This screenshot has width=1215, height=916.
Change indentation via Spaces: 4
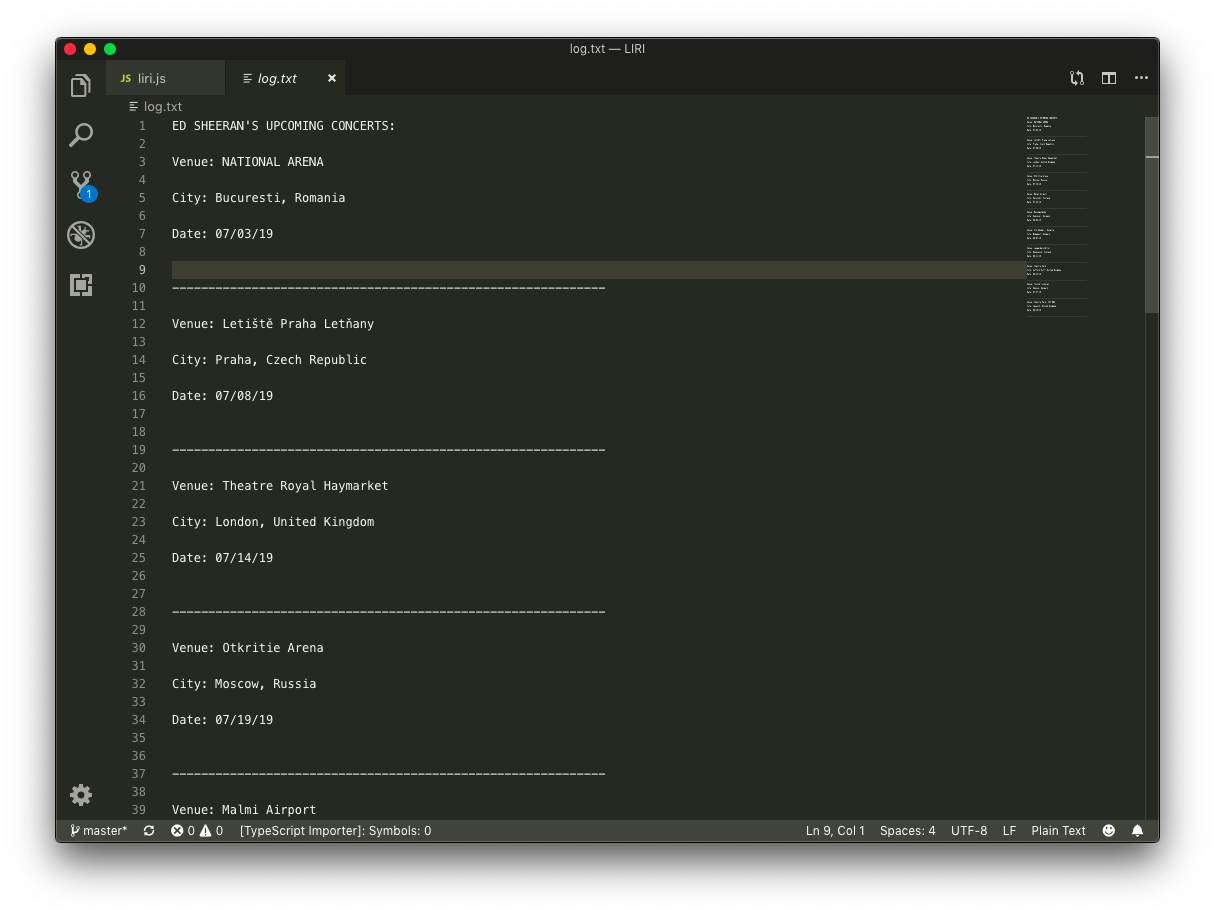click(908, 831)
